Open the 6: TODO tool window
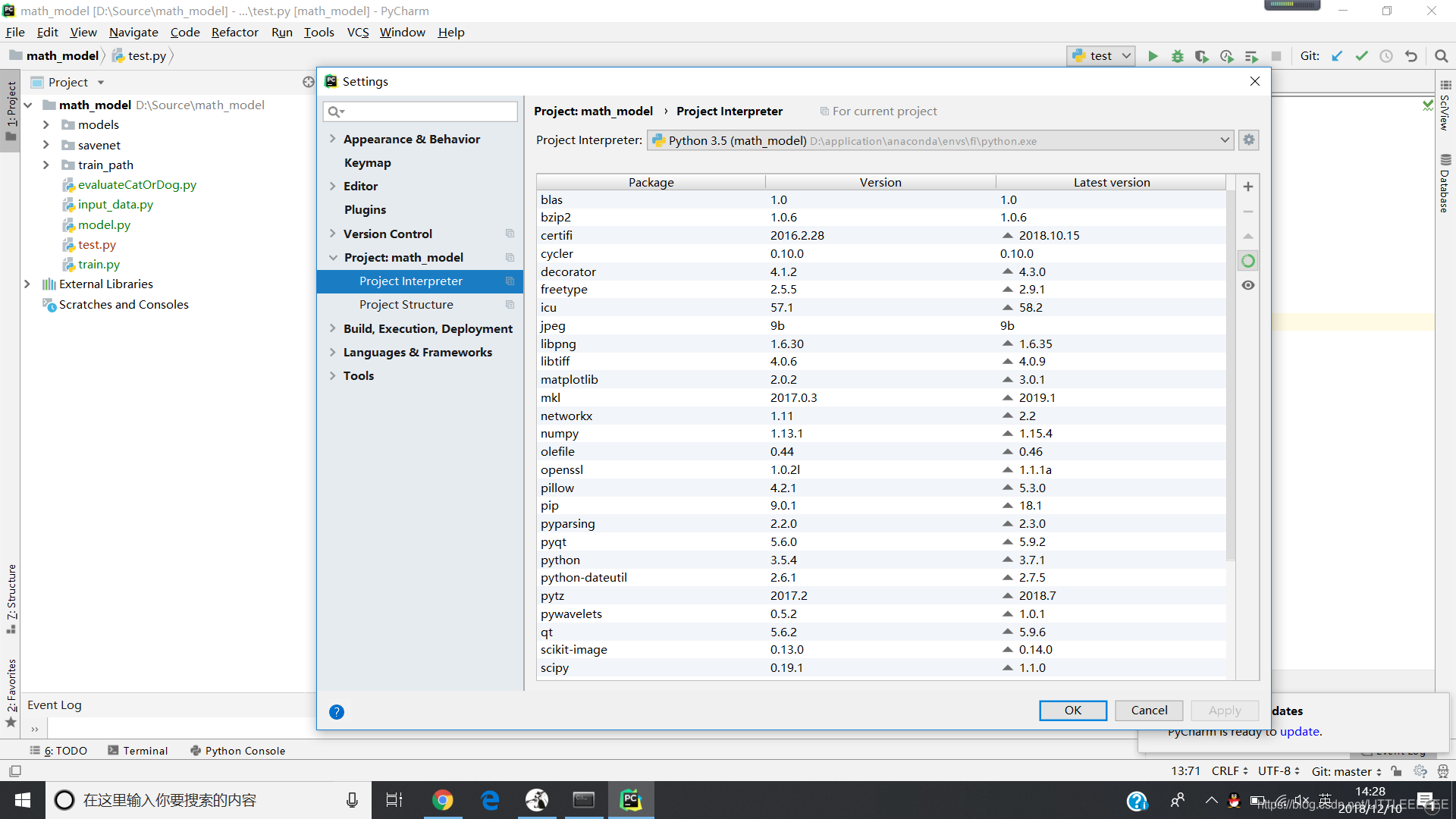 [x=58, y=751]
